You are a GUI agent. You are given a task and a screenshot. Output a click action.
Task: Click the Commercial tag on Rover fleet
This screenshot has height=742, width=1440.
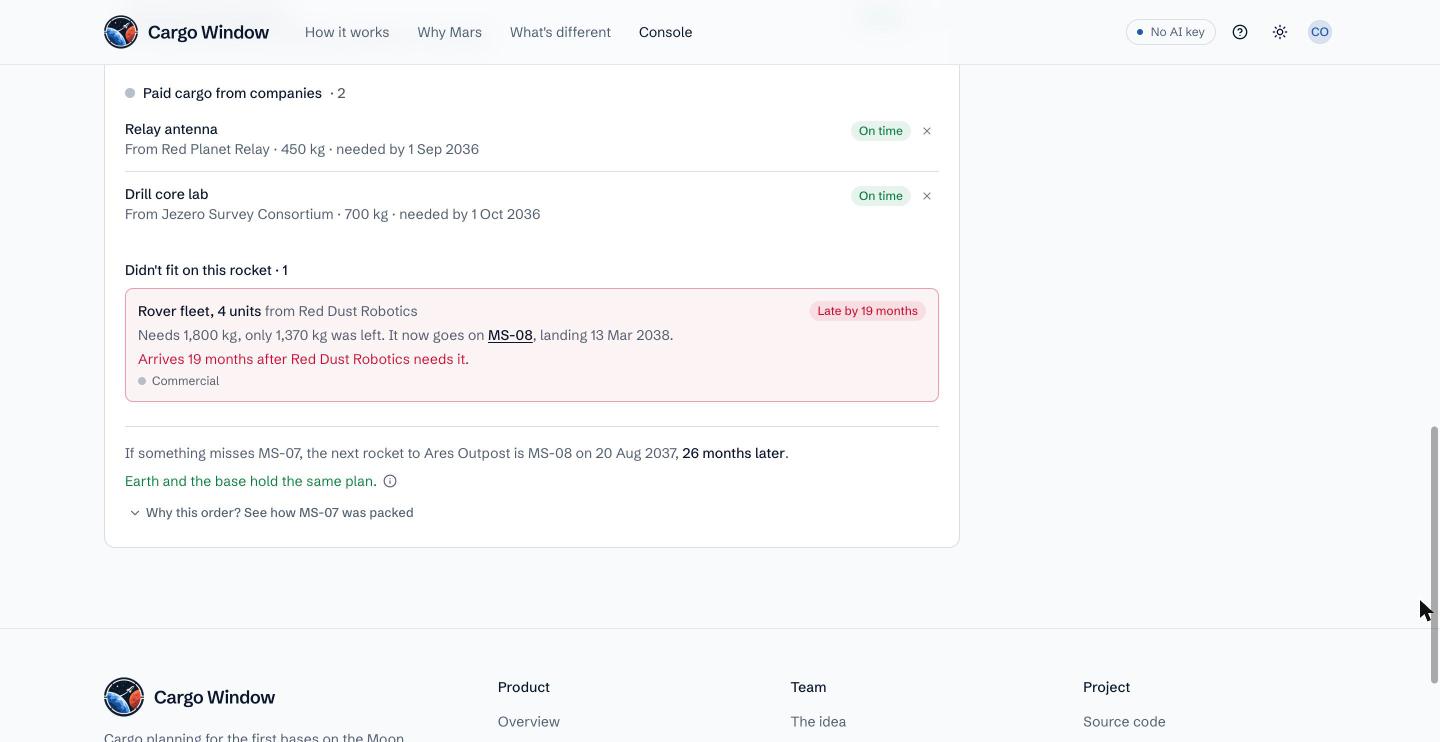click(179, 381)
